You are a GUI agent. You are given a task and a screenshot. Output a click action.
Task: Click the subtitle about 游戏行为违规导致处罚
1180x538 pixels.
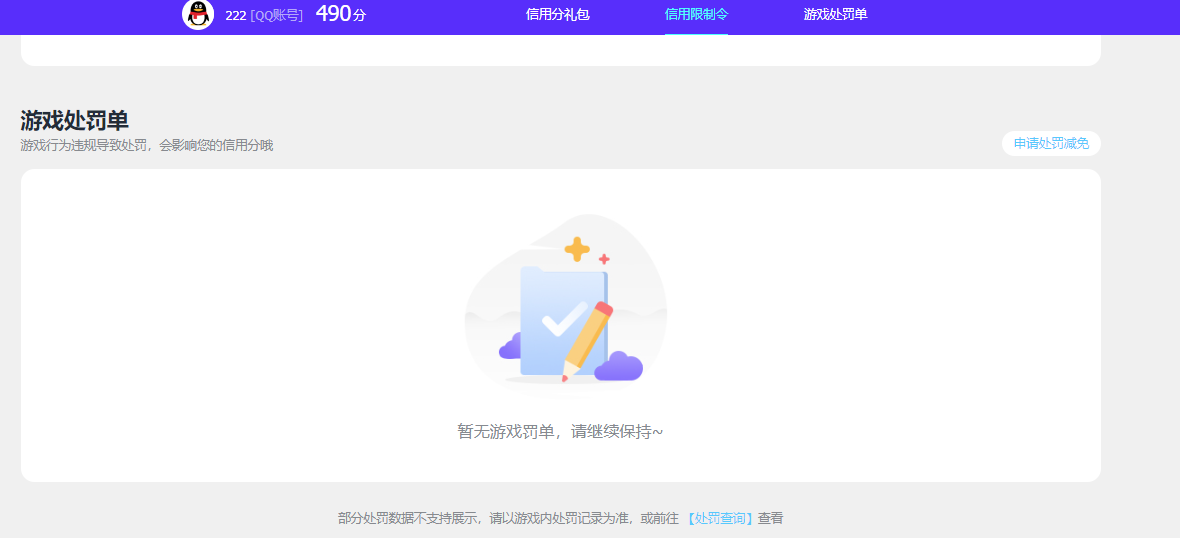click(147, 146)
